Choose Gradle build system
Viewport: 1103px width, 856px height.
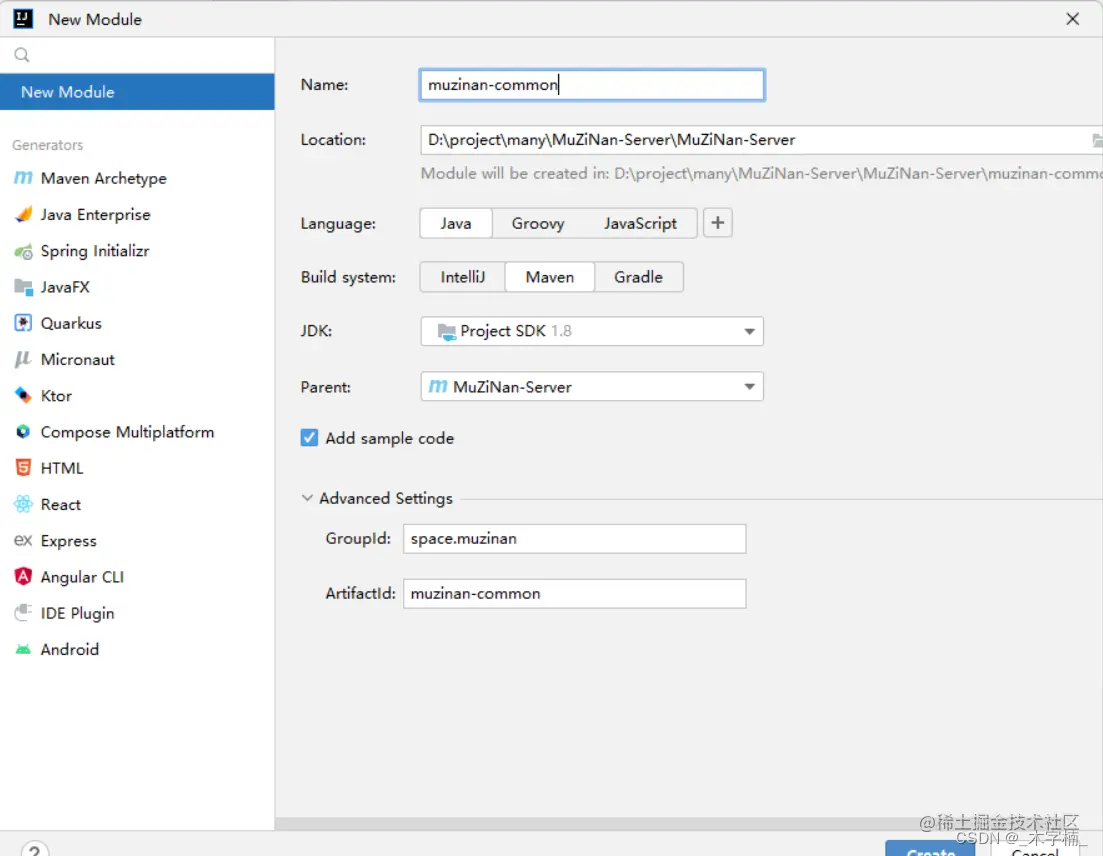(x=639, y=277)
